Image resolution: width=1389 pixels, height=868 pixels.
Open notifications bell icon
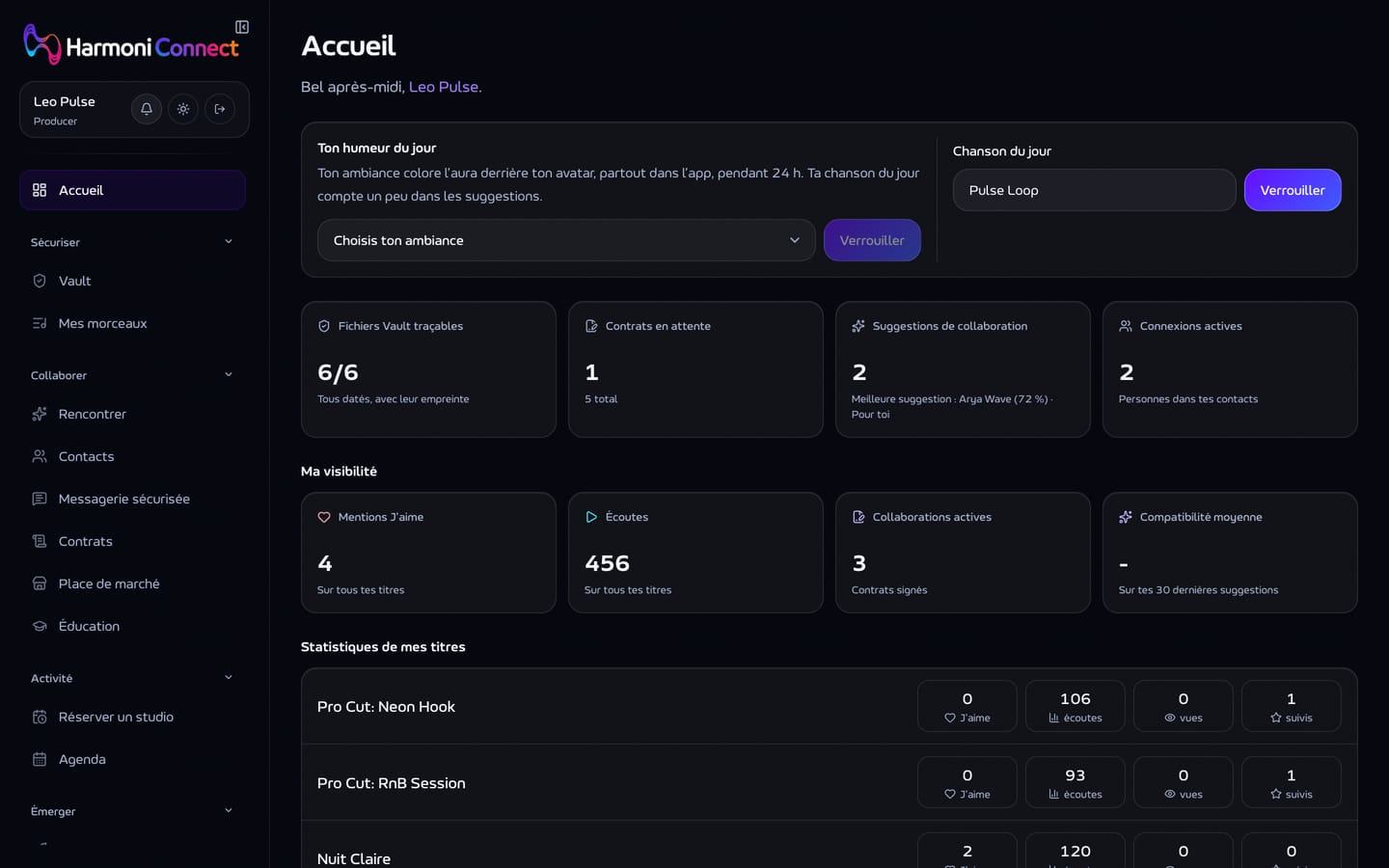point(147,109)
